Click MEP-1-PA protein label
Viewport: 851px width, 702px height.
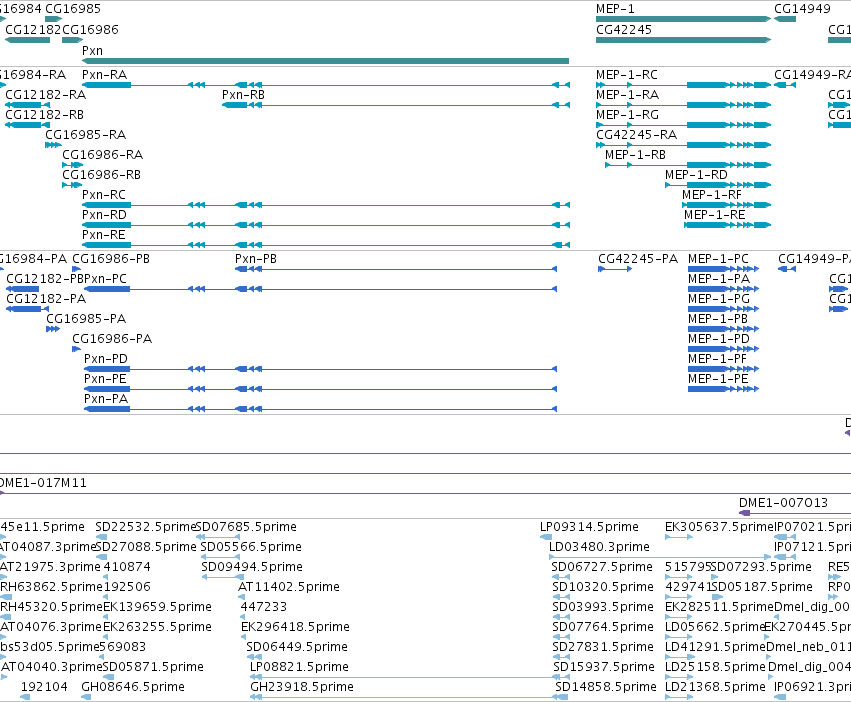pos(719,279)
